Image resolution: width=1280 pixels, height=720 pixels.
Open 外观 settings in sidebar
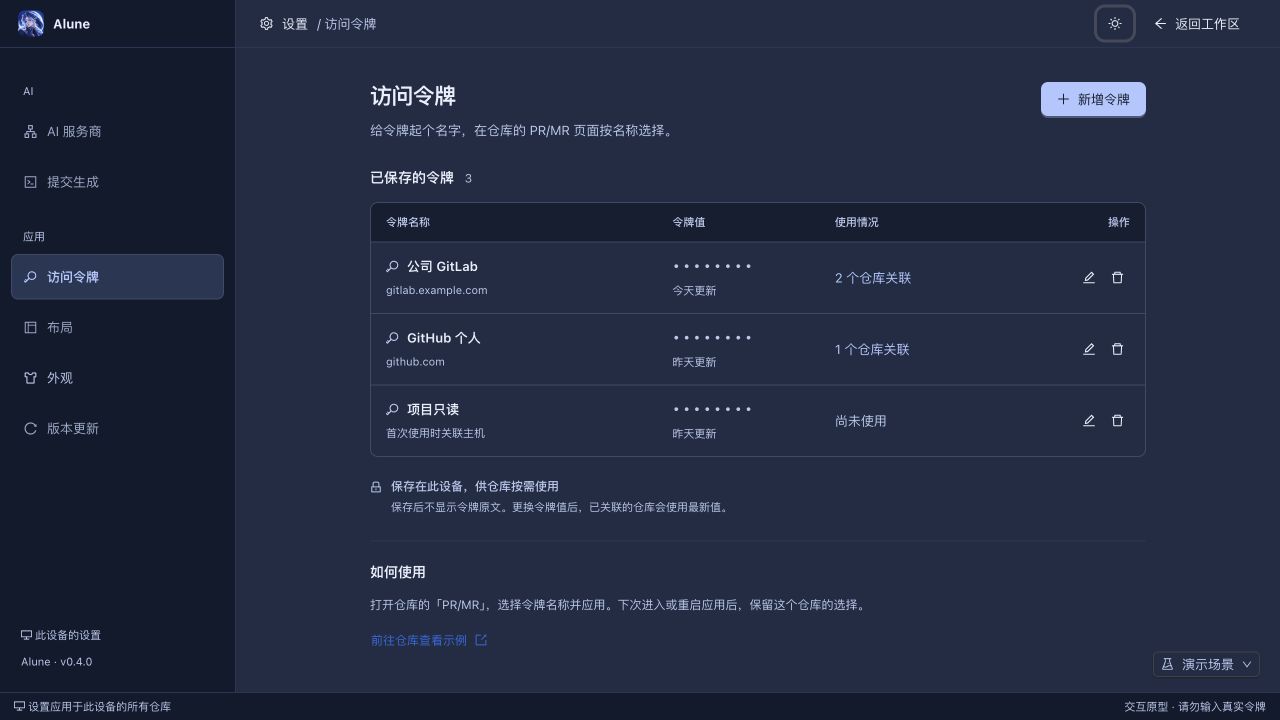117,378
